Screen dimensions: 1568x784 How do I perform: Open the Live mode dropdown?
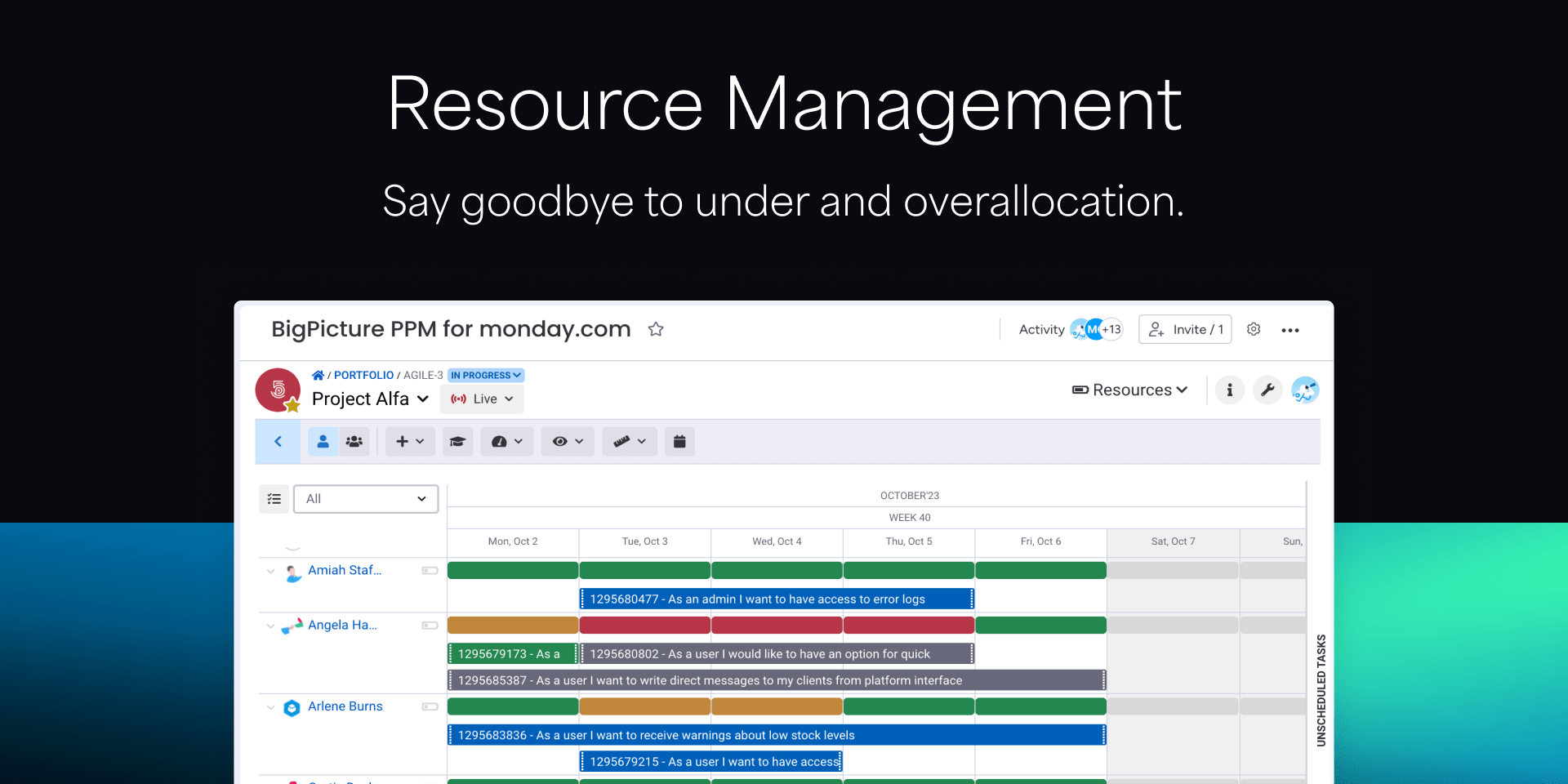coord(482,399)
